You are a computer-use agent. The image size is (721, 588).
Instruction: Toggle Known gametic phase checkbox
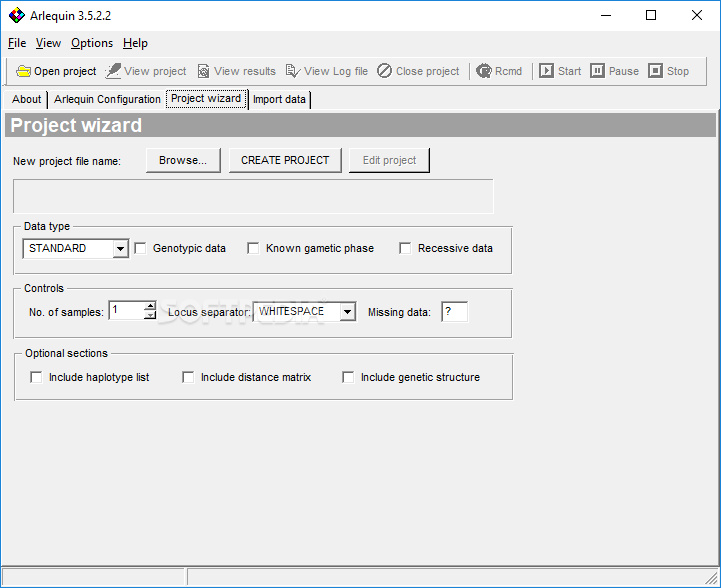(253, 248)
